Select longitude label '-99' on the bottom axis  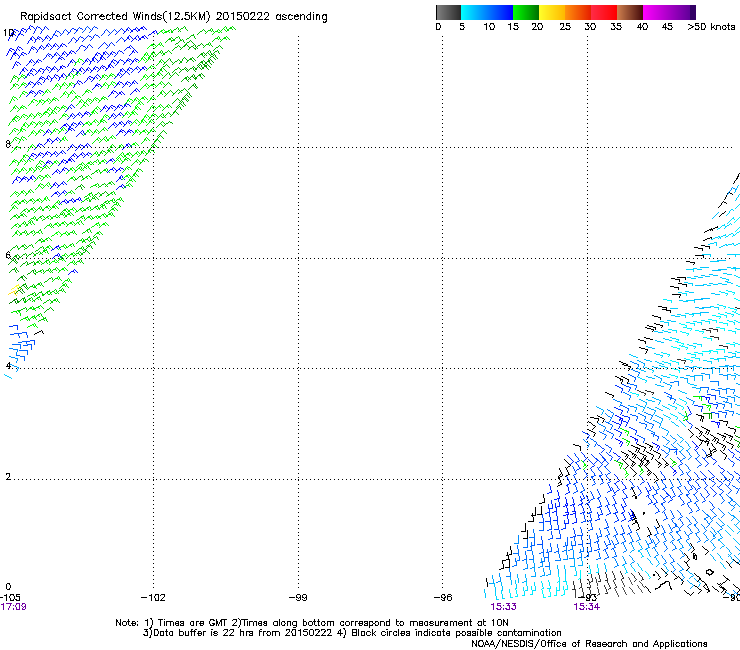tap(298, 598)
